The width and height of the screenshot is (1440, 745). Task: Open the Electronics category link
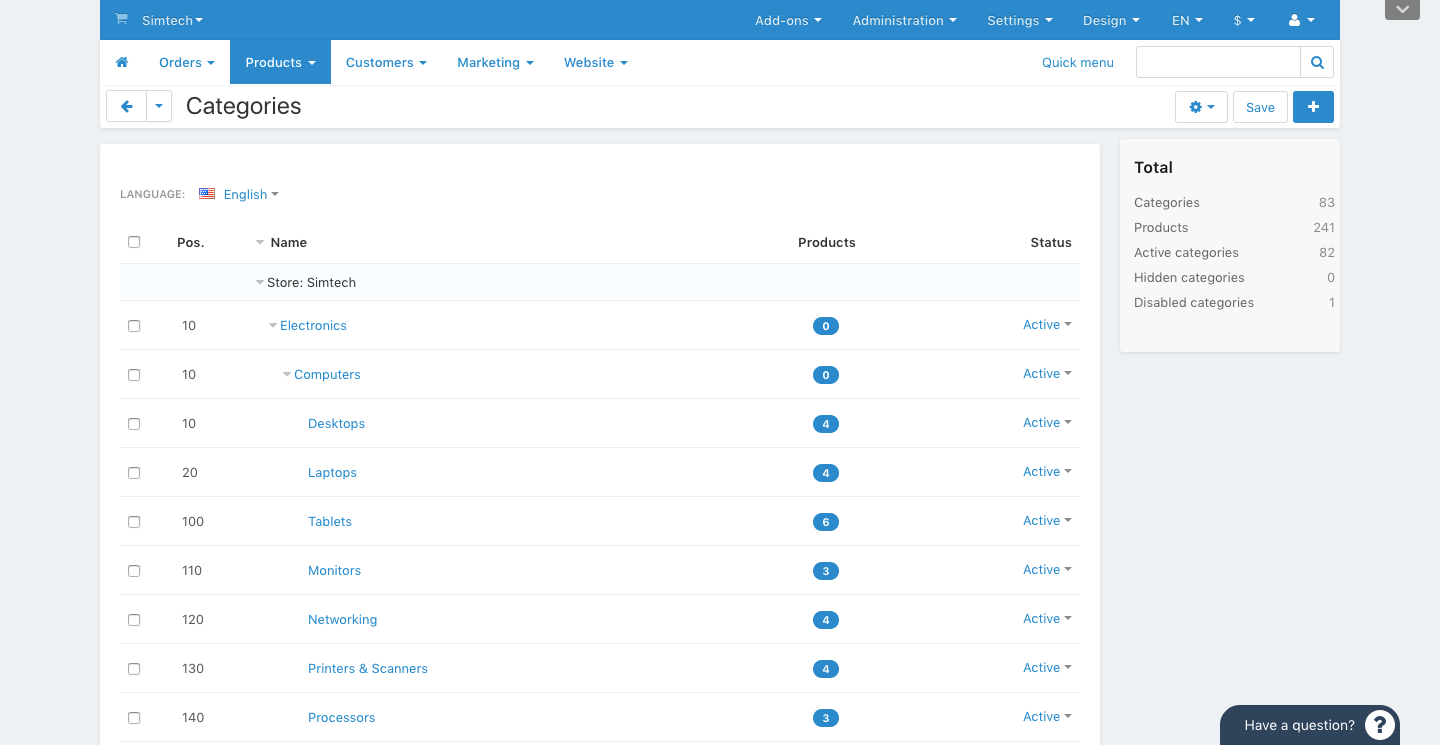pos(313,325)
